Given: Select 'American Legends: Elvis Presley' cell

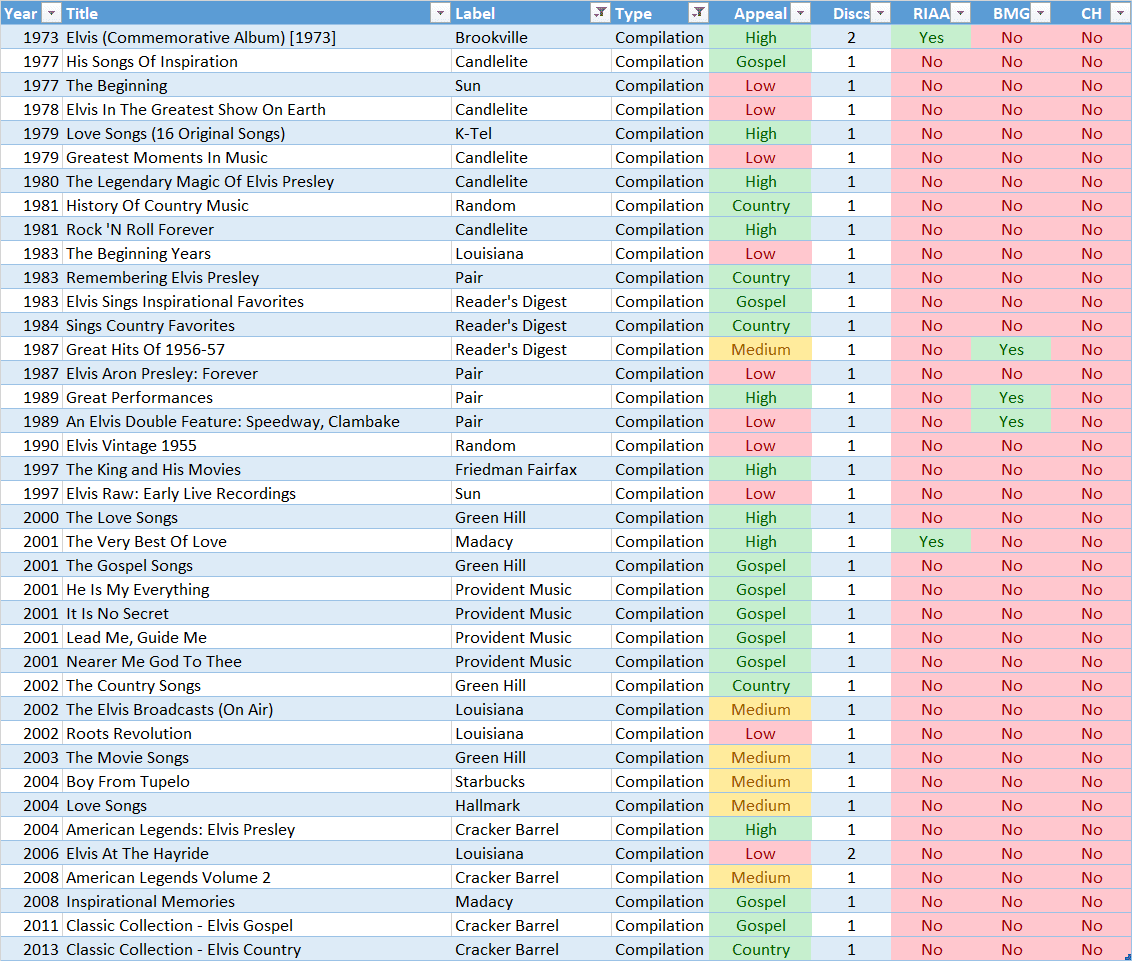Looking at the screenshot, I should [256, 830].
